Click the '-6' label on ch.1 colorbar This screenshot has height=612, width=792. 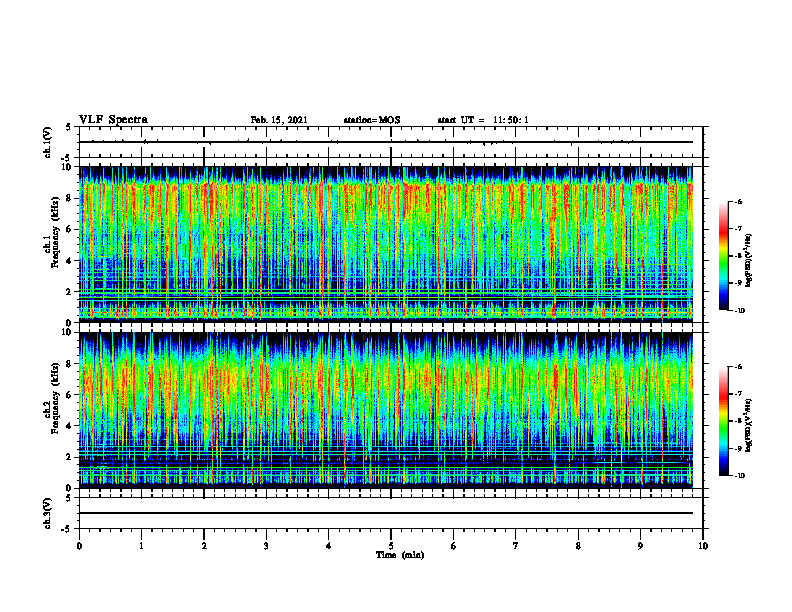[x=739, y=201]
